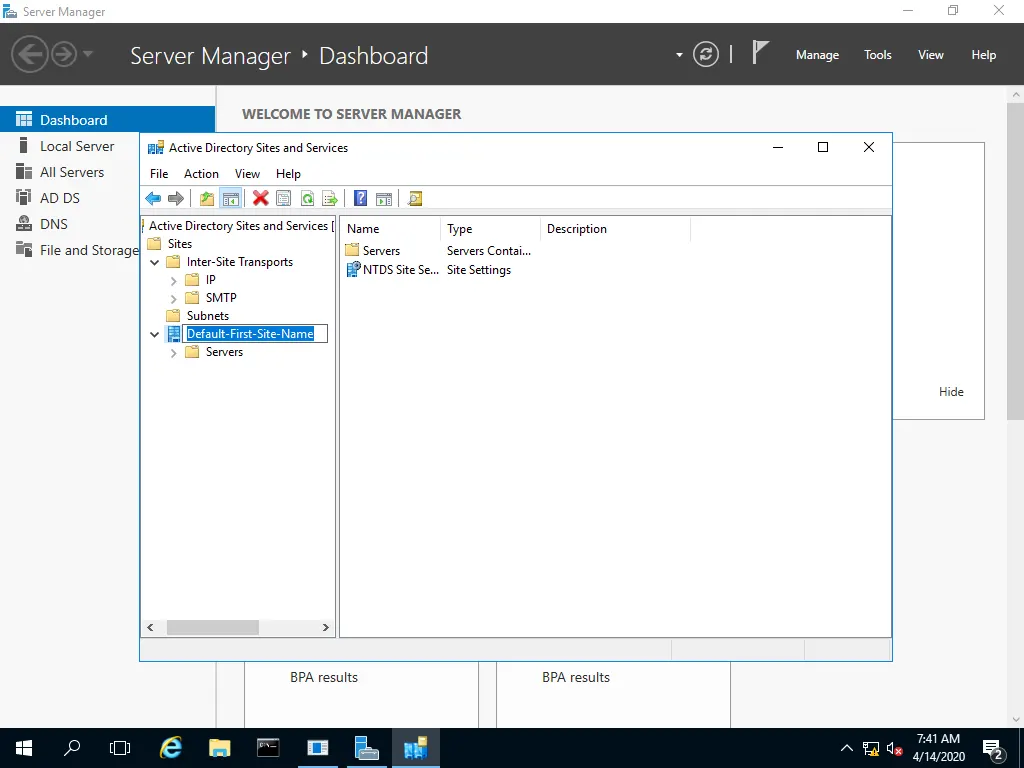Open Task View on taskbar
Viewport: 1024px width, 768px height.
tap(120, 748)
